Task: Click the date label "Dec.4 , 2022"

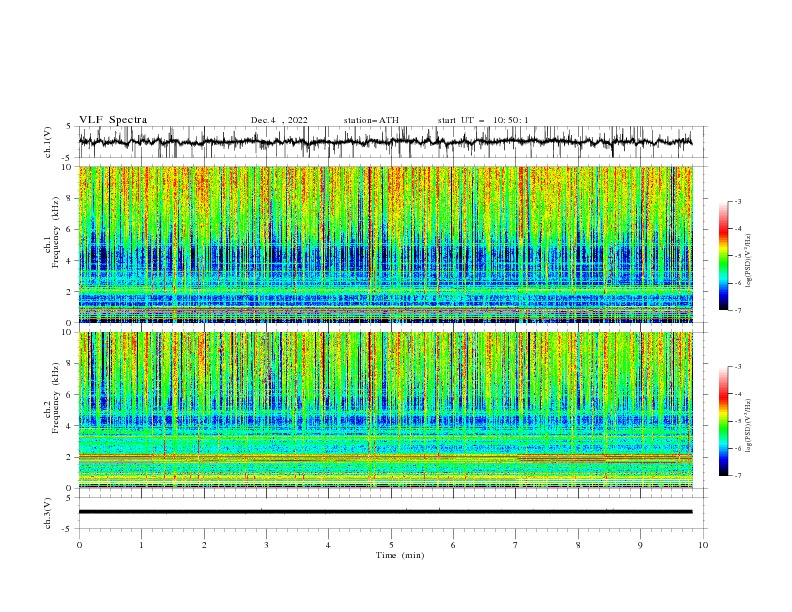Action: [x=279, y=120]
